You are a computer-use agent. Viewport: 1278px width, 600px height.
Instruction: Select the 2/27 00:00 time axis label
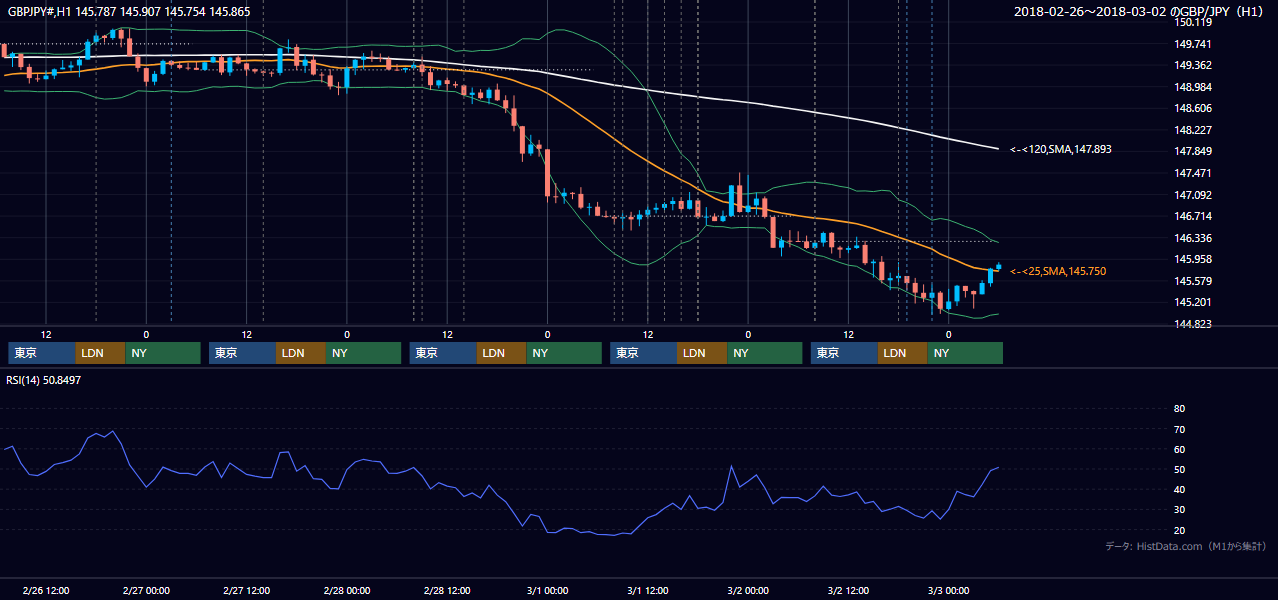pos(146,590)
